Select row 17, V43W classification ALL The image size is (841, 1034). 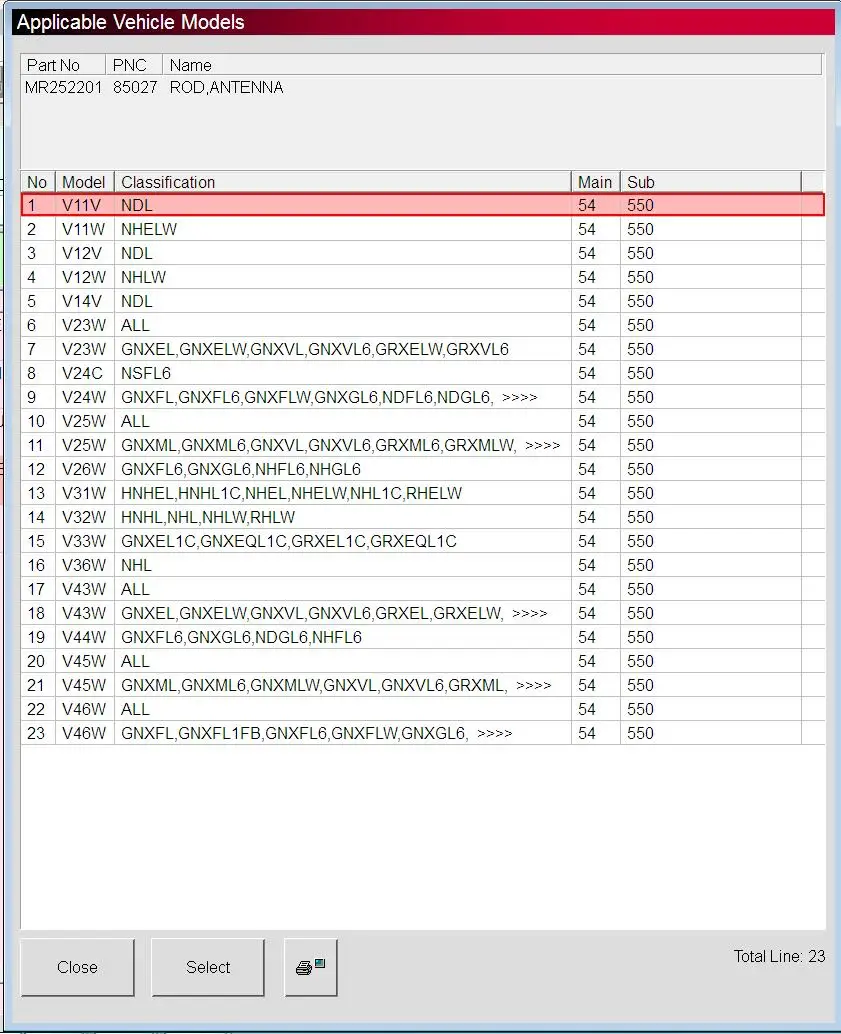click(423, 590)
